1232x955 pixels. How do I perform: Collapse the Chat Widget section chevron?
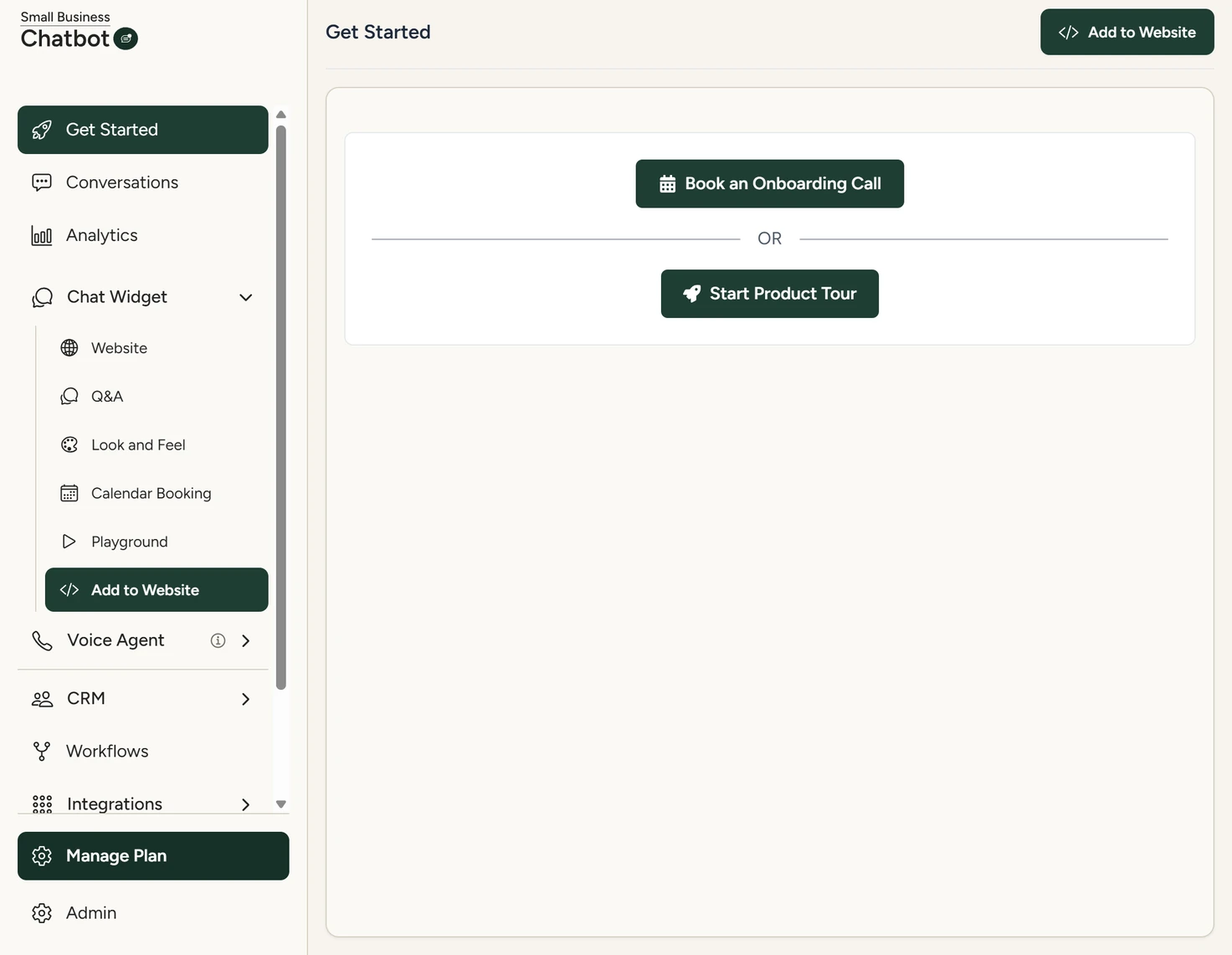[246, 297]
